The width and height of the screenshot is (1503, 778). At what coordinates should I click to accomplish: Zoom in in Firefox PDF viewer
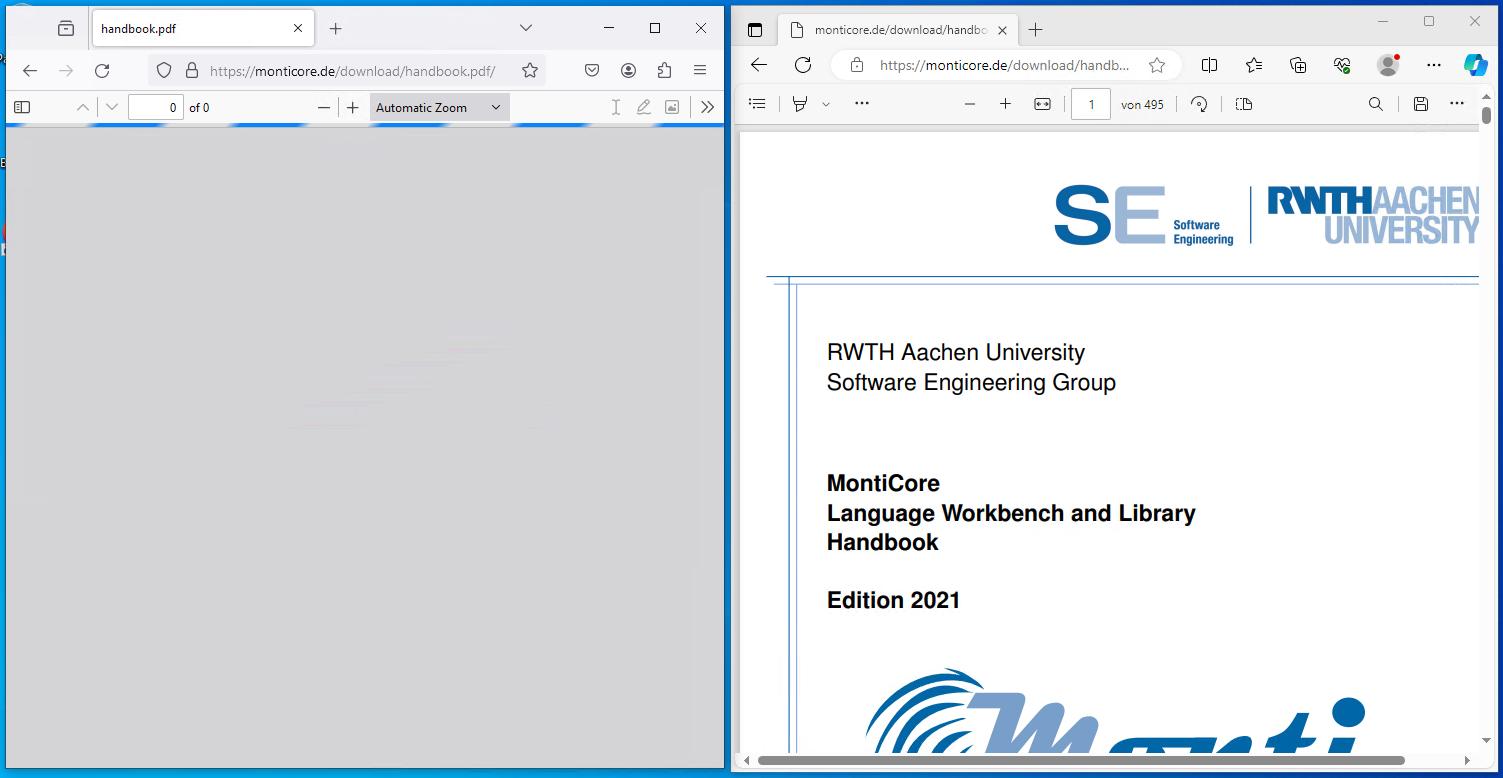pos(352,107)
